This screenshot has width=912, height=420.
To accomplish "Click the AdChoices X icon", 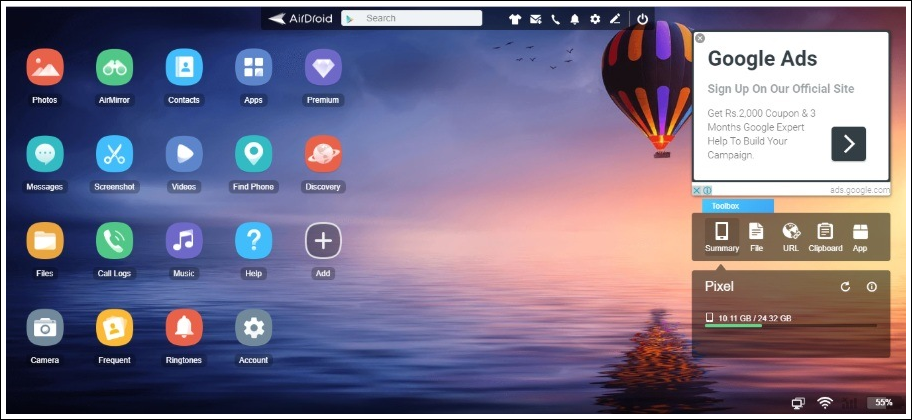I will pyautogui.click(x=697, y=190).
